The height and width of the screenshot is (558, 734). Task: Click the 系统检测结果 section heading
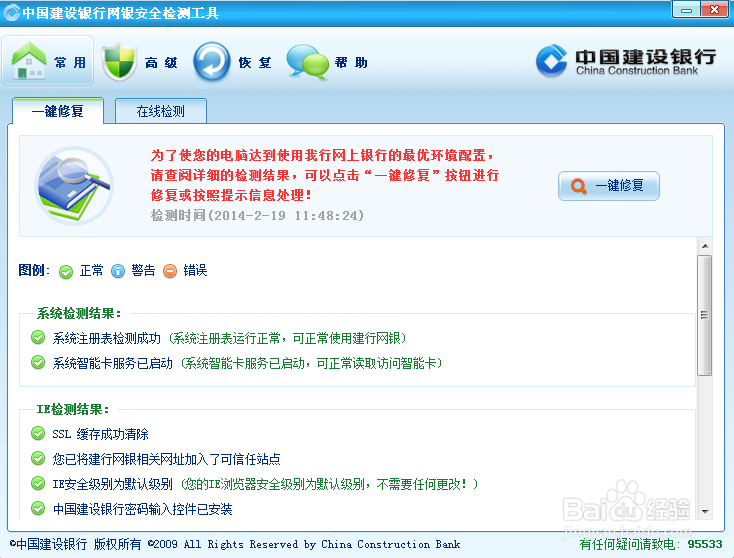click(x=79, y=313)
